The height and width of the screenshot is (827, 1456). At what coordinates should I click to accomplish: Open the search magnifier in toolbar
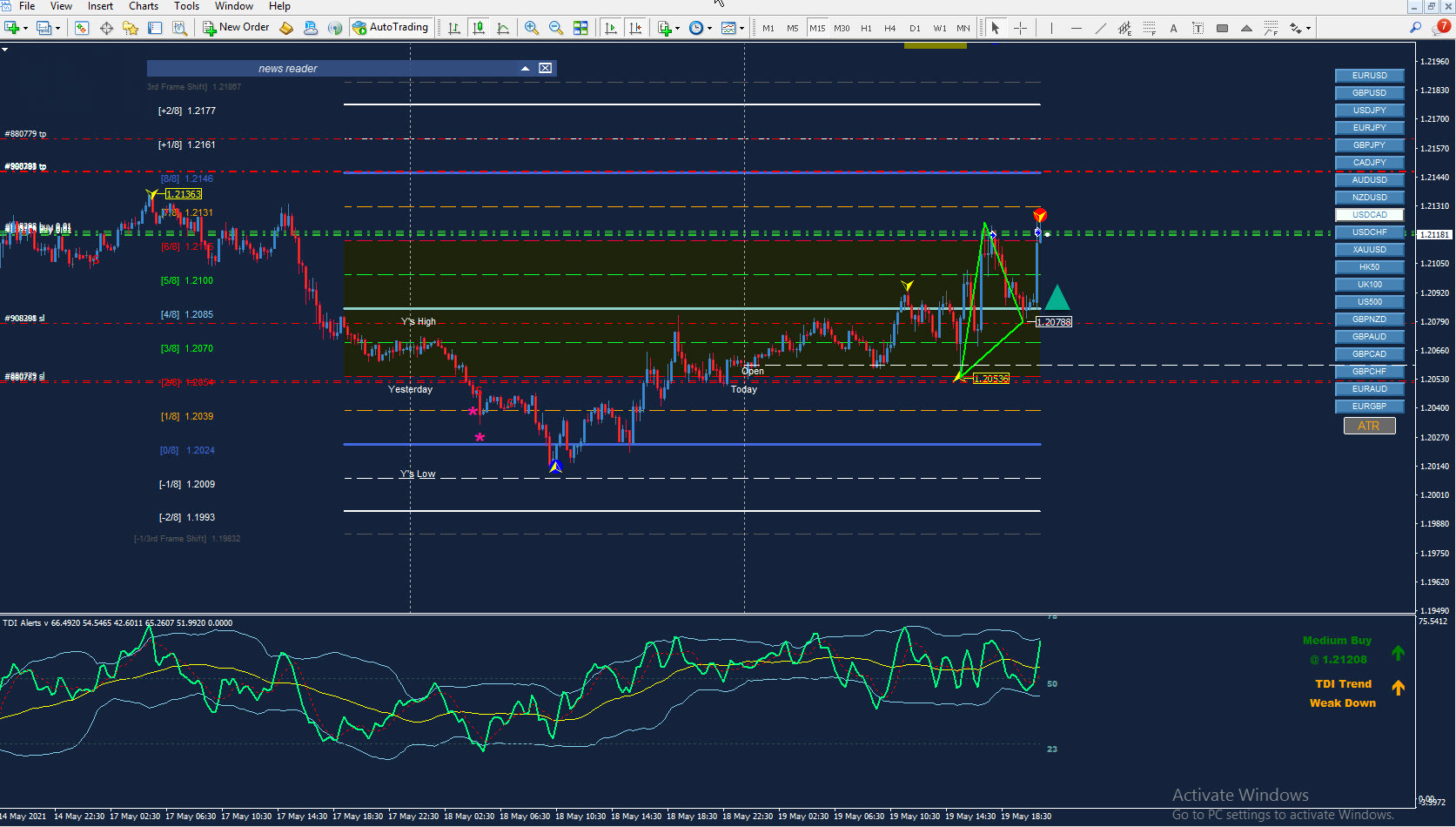tap(1415, 28)
